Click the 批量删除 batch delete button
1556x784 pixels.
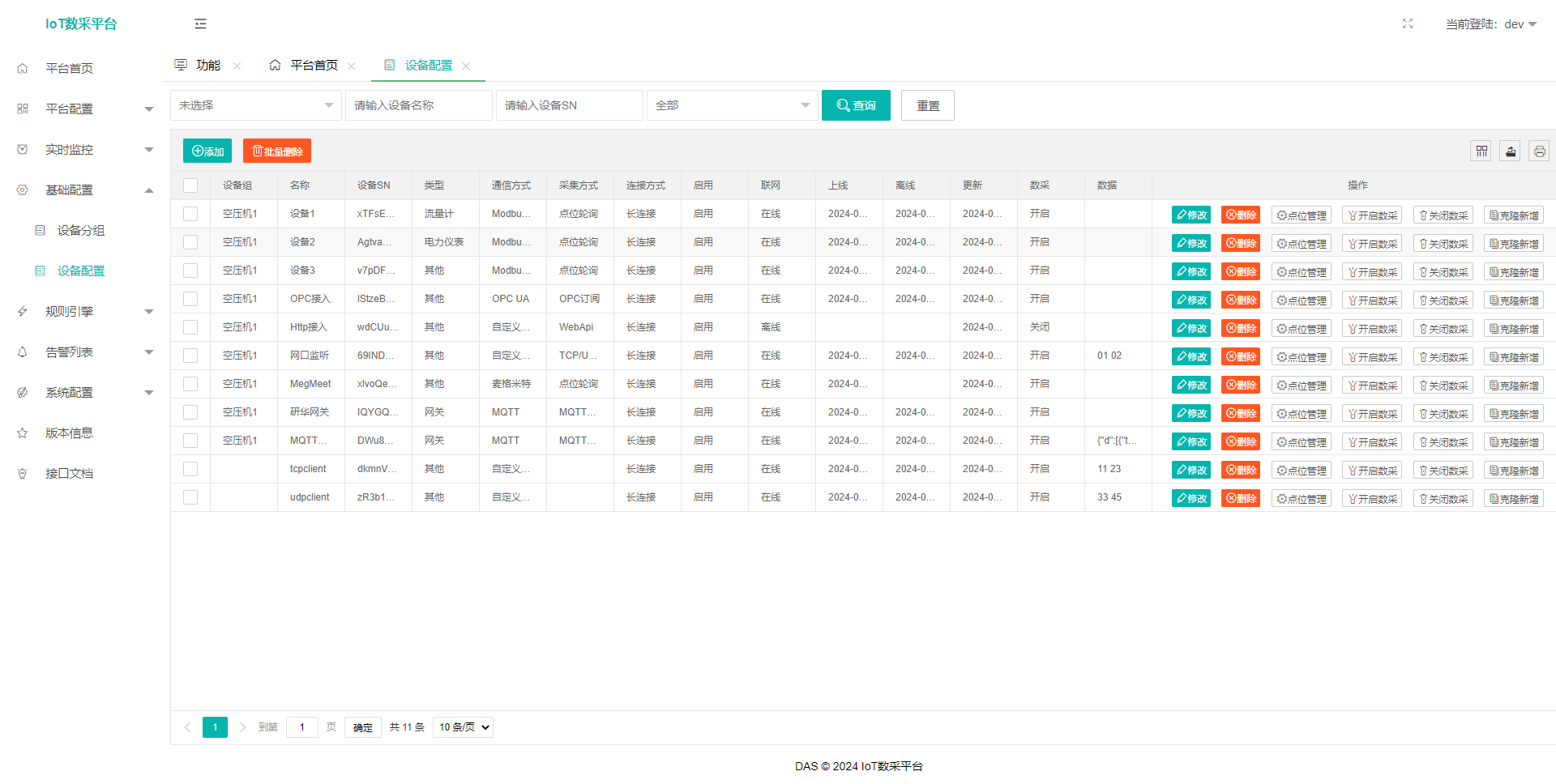pos(277,151)
